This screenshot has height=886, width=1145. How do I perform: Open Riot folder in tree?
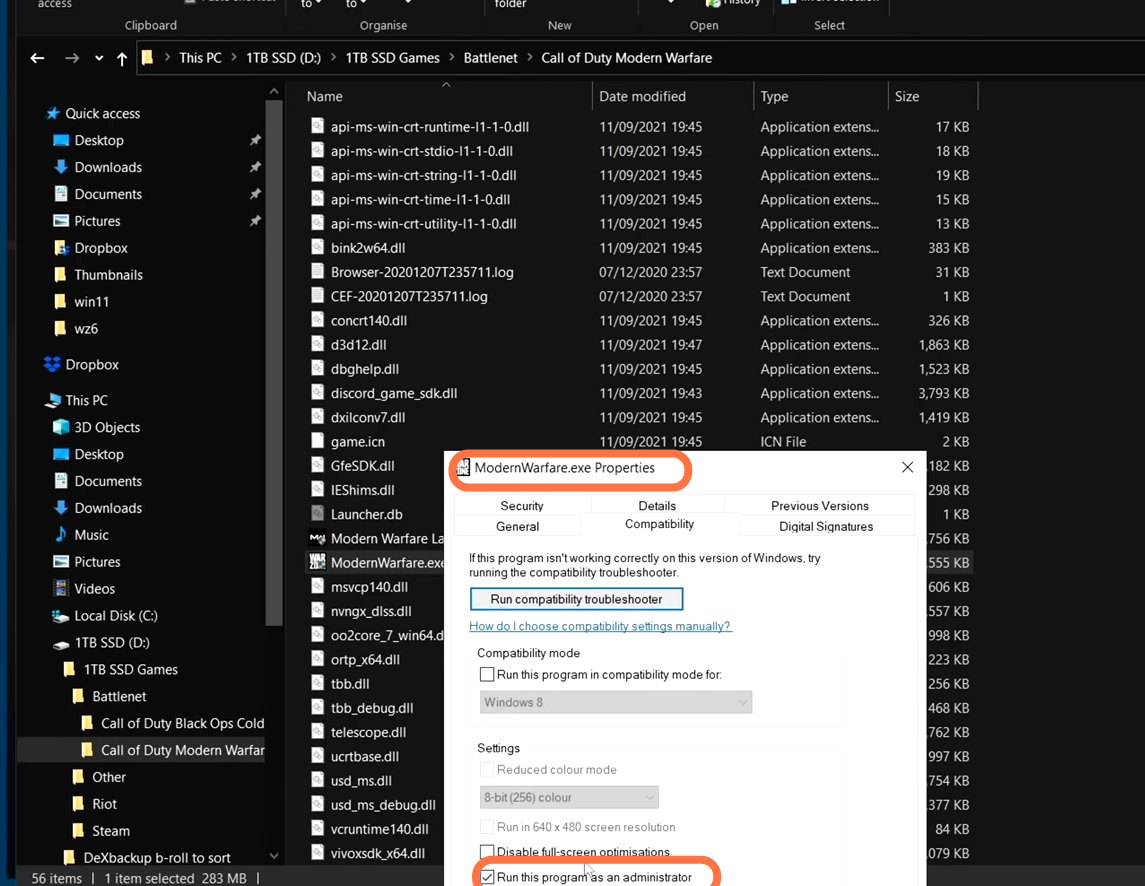point(104,804)
